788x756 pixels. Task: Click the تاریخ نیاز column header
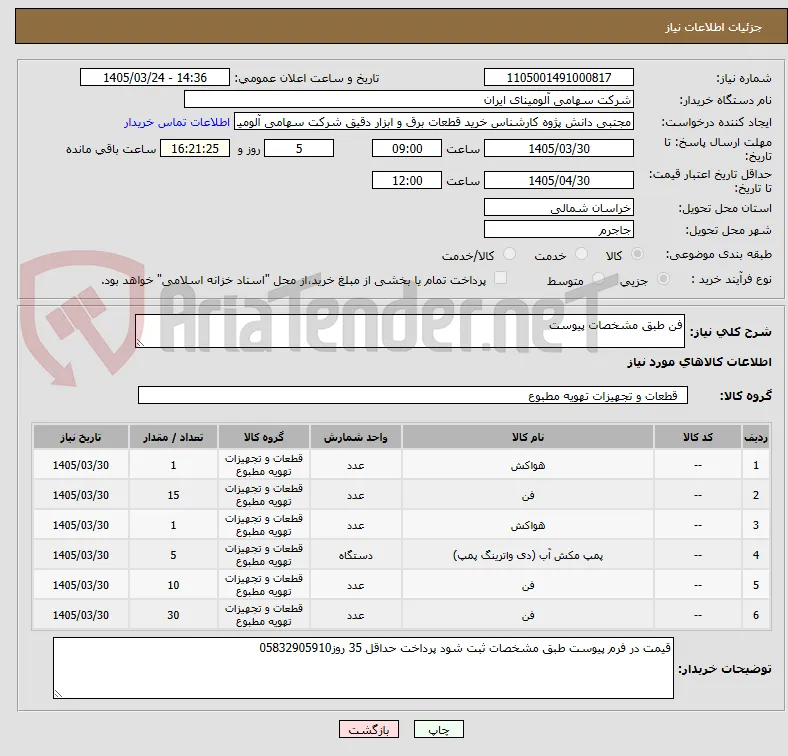click(81, 437)
